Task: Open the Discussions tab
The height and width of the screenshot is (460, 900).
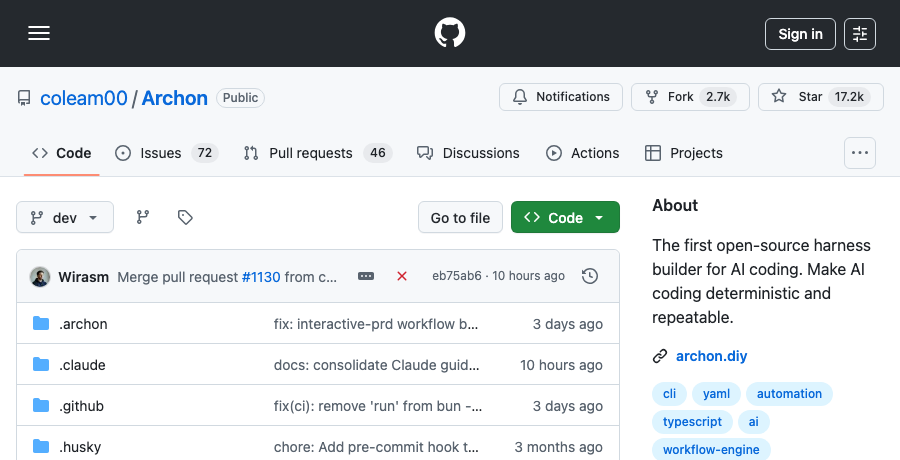Action: tap(468, 153)
